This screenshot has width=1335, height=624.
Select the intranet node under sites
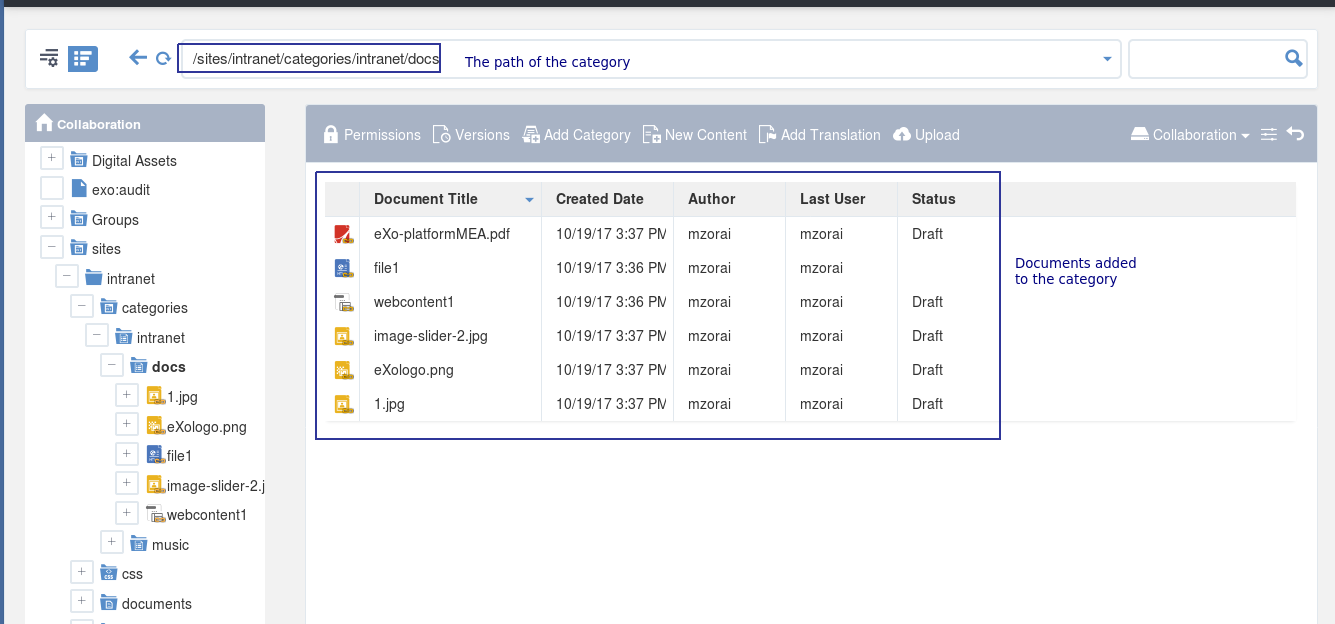coord(131,279)
